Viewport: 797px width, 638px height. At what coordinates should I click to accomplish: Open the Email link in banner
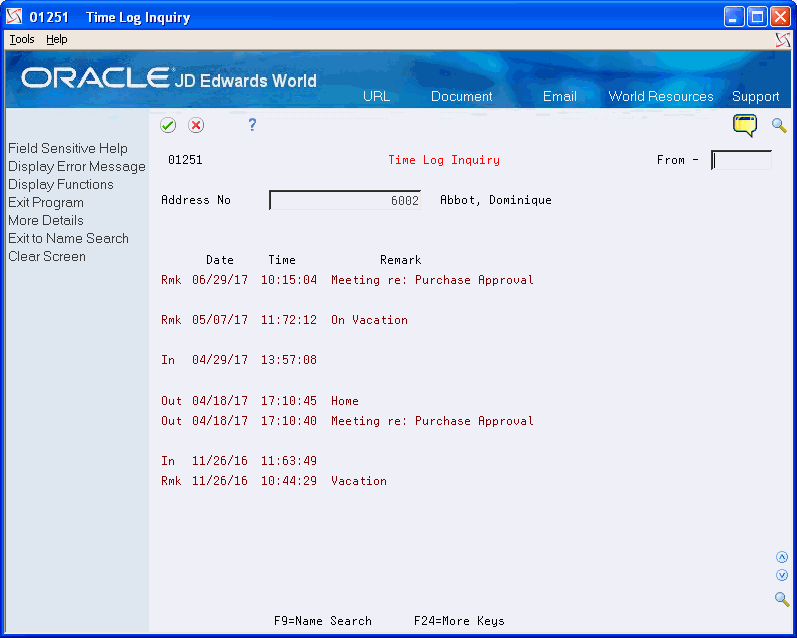pos(560,96)
